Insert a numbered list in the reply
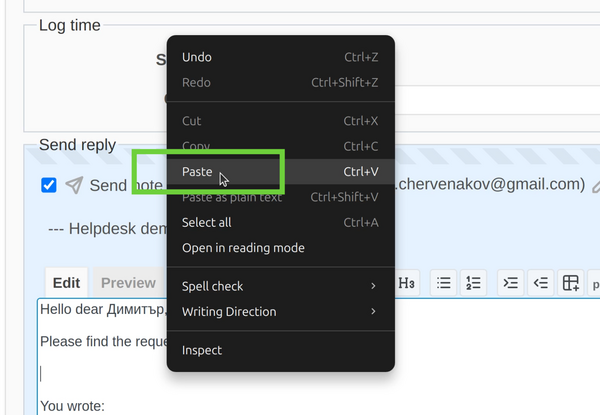 click(x=474, y=283)
